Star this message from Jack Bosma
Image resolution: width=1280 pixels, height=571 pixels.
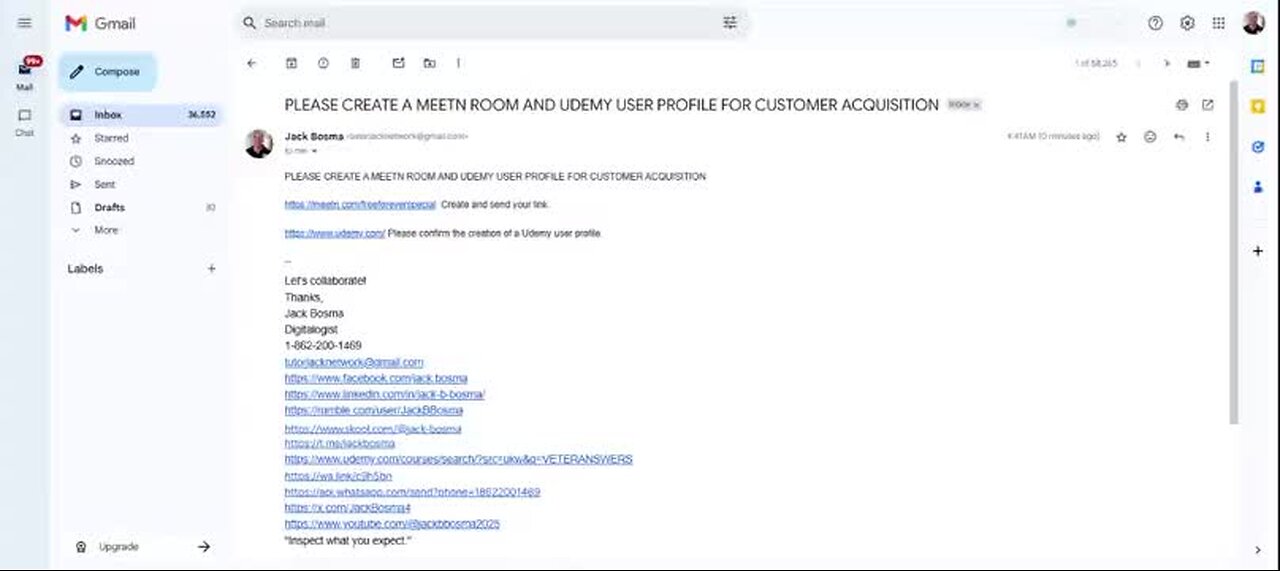coord(1121,137)
